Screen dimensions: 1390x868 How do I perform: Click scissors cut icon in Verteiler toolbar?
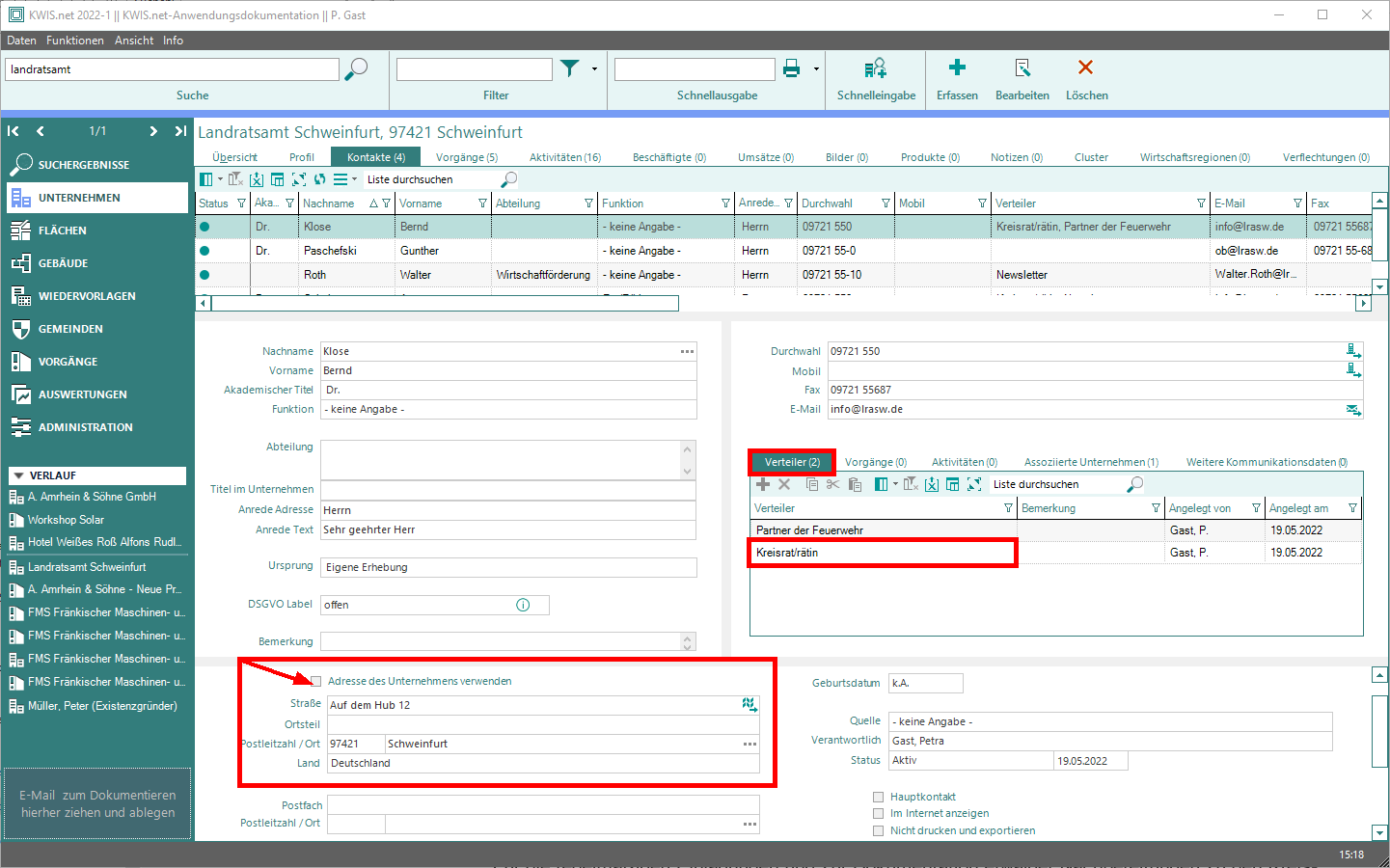click(832, 484)
